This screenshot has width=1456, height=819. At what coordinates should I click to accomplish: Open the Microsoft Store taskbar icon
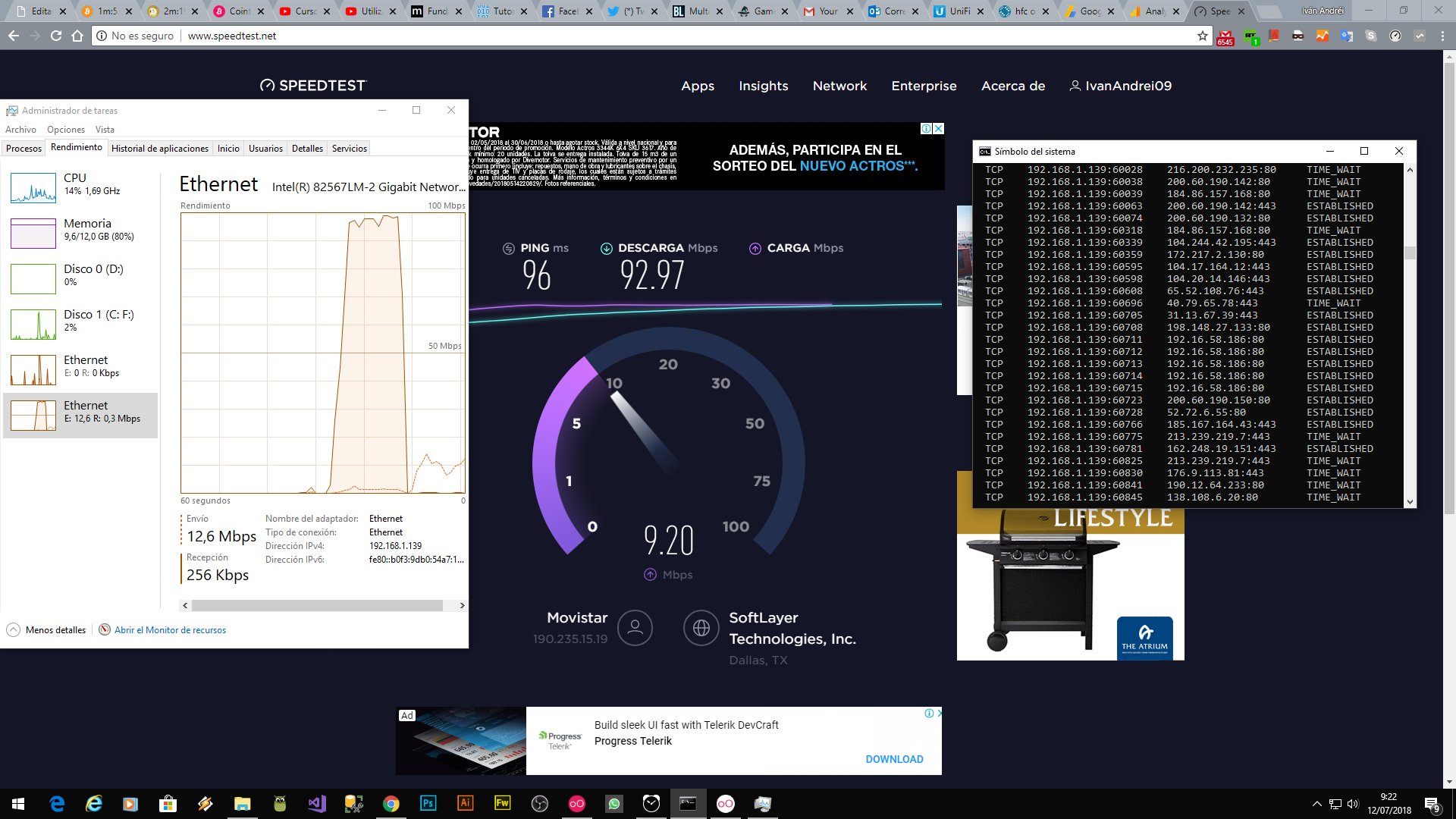[168, 804]
